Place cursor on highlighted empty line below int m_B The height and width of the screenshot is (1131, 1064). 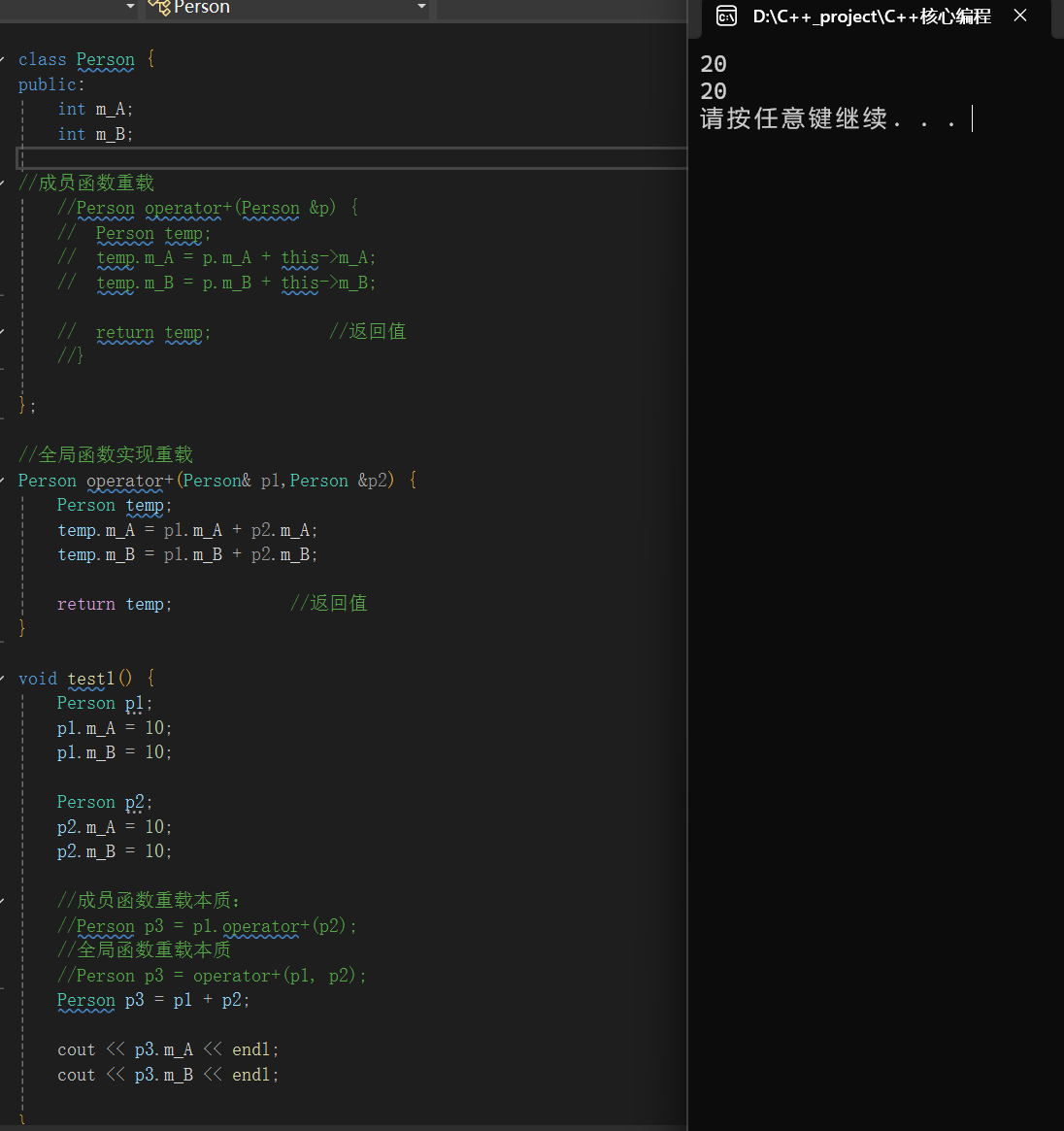click(x=351, y=158)
